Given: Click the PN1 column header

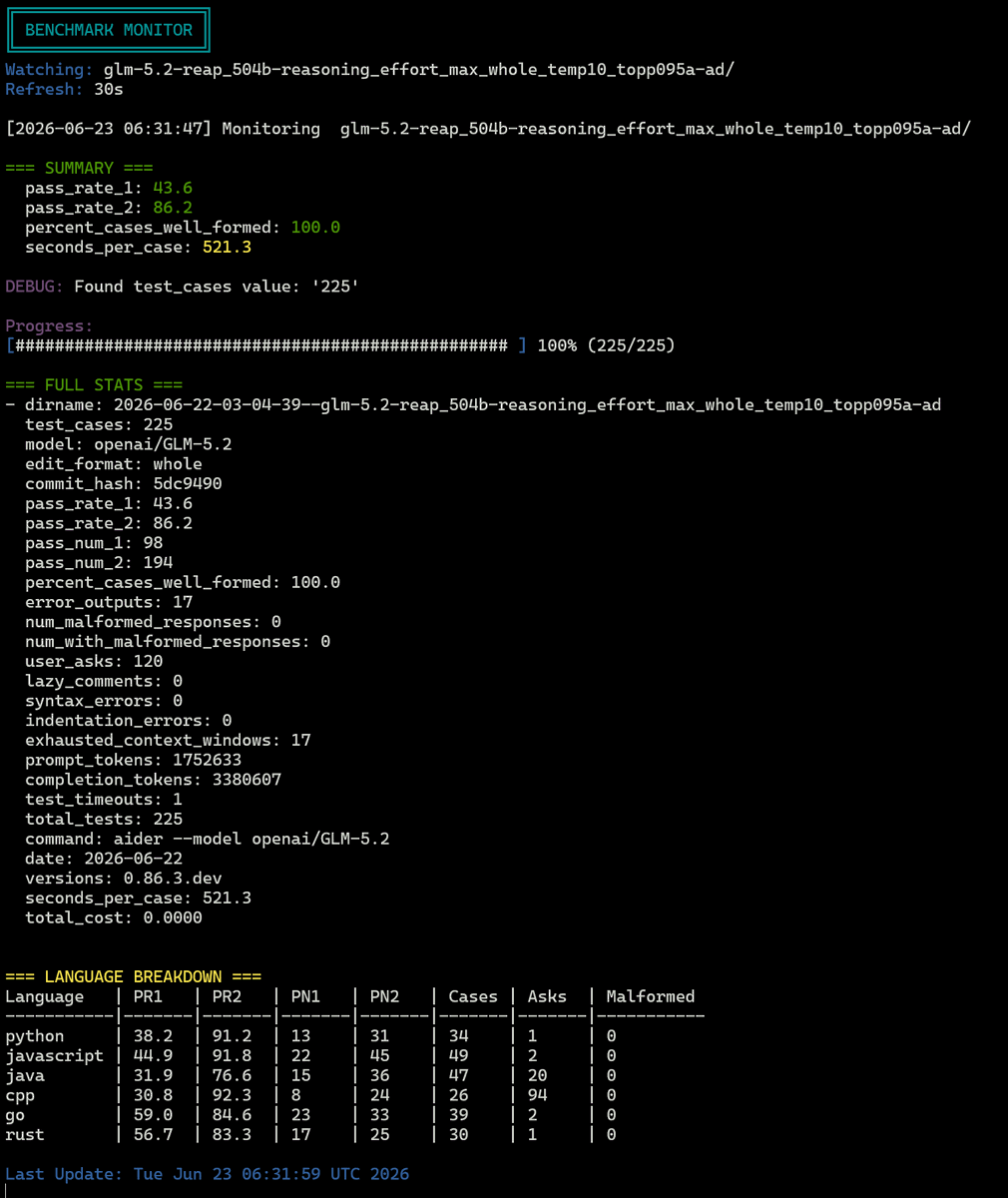Looking at the screenshot, I should (x=305, y=996).
